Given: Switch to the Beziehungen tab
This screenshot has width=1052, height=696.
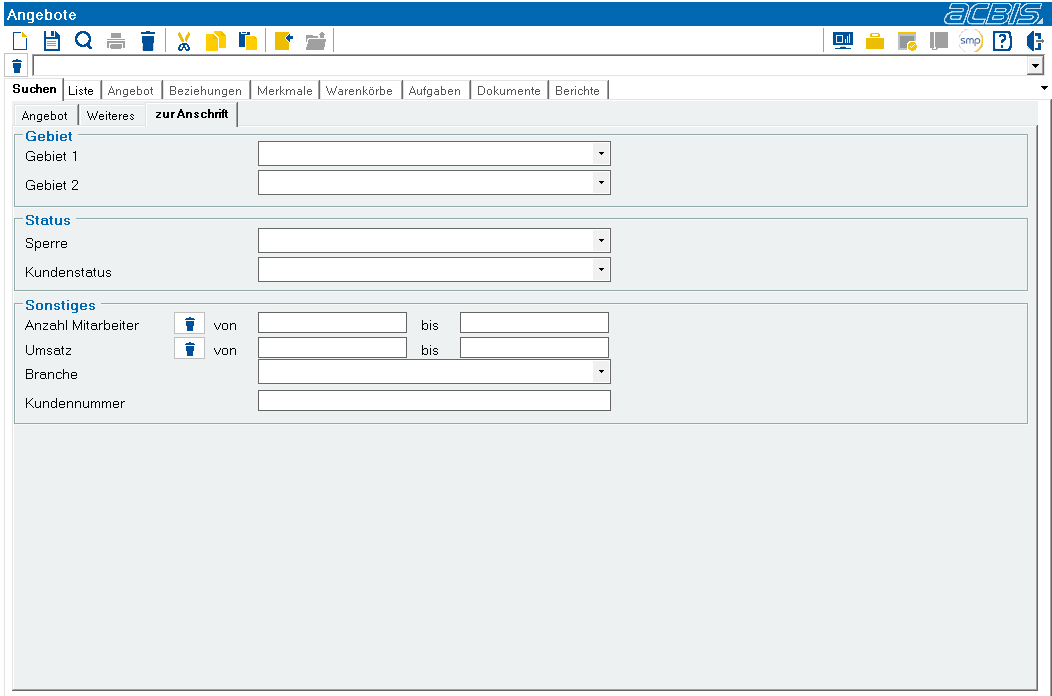Looking at the screenshot, I should (205, 91).
